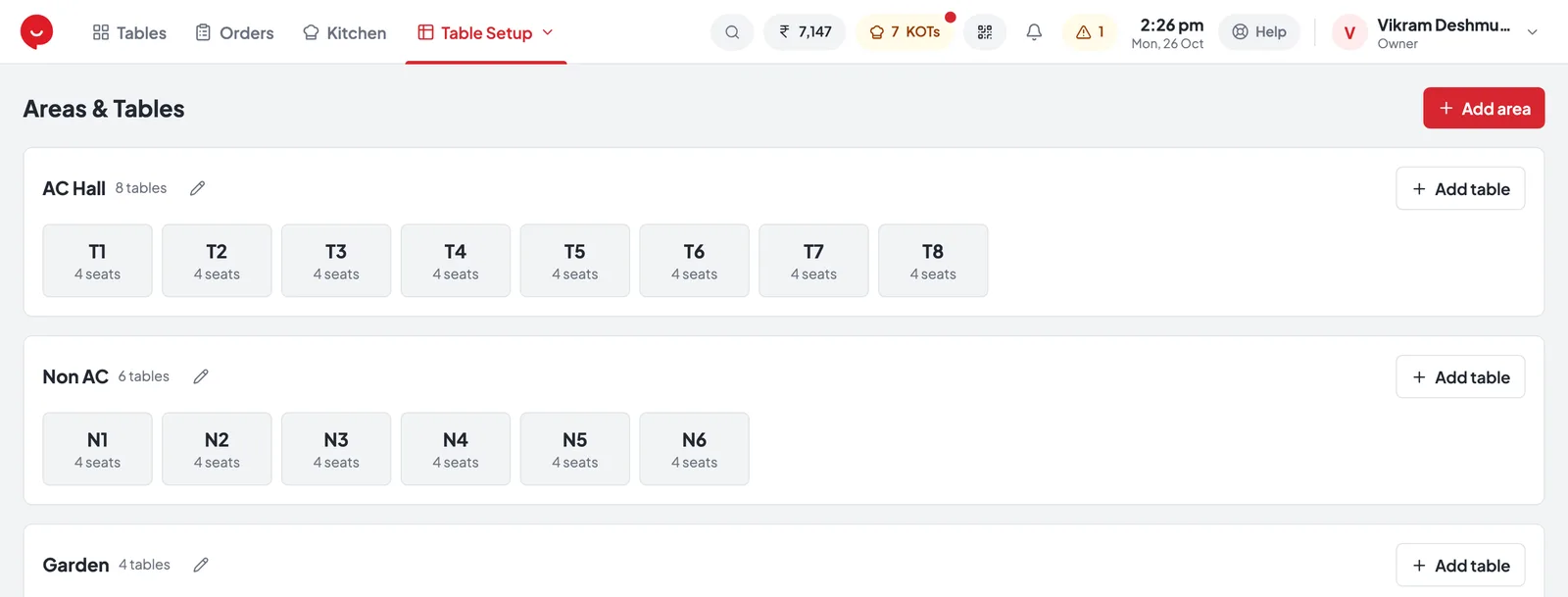This screenshot has height=597, width=1568.
Task: Click the 2:26 pm clock display
Action: click(1171, 25)
